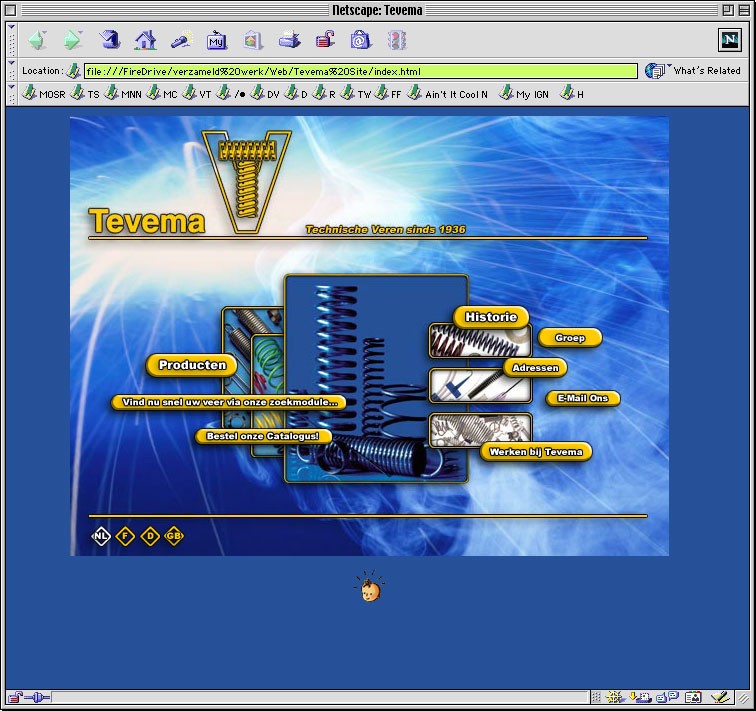
Task: Go back with the Back arrow
Action: click(x=37, y=40)
